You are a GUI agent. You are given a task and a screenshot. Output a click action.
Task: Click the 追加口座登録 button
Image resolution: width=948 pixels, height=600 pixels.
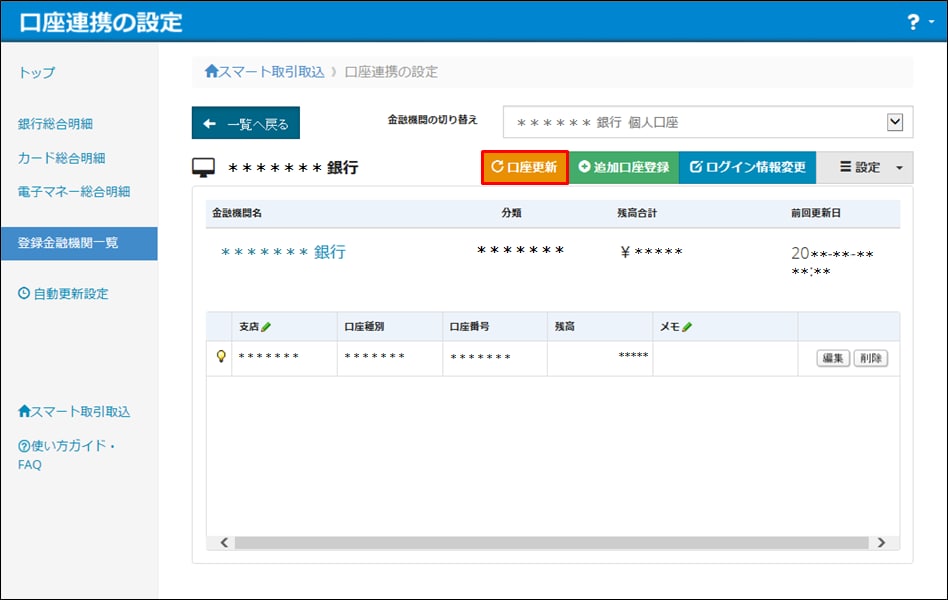624,168
